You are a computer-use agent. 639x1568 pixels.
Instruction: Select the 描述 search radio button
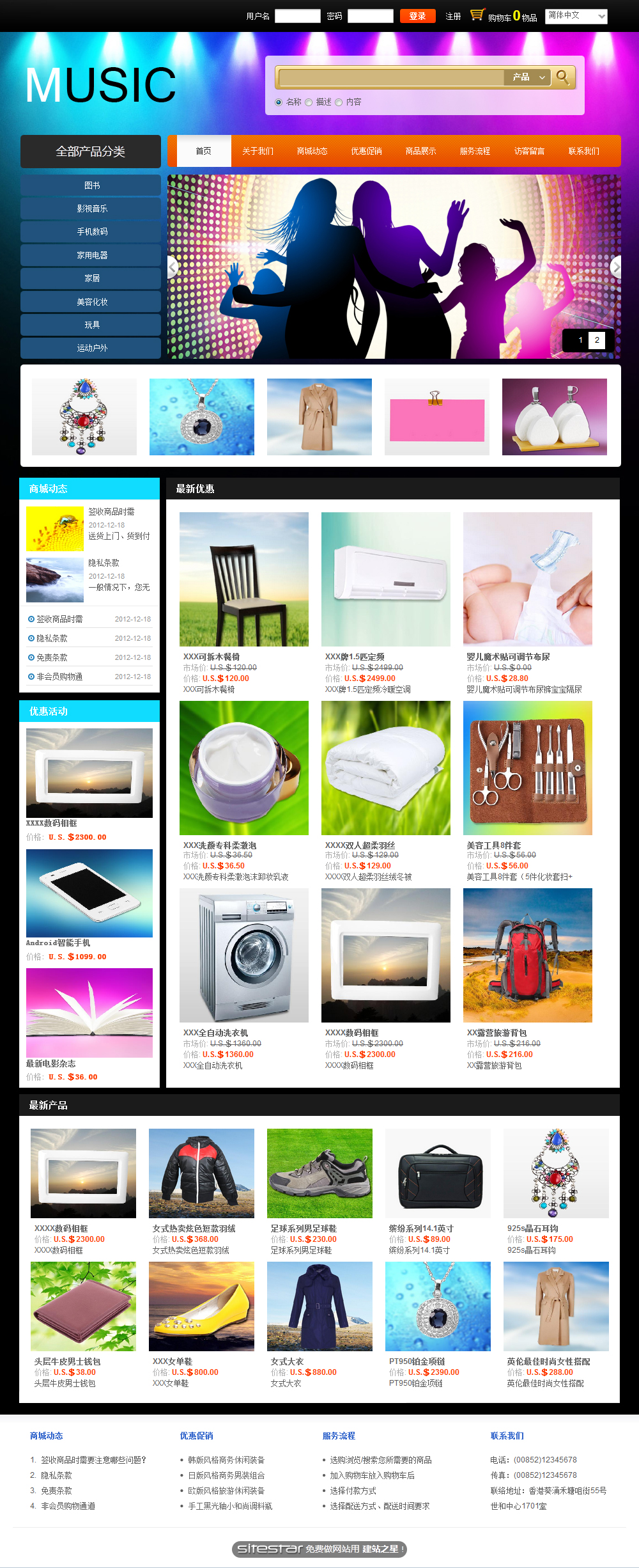[309, 102]
